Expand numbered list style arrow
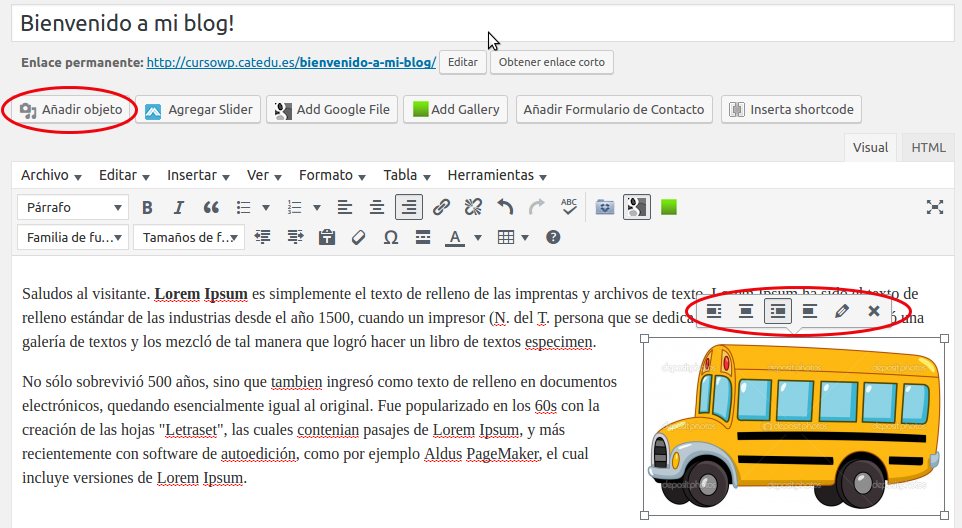 (317, 208)
